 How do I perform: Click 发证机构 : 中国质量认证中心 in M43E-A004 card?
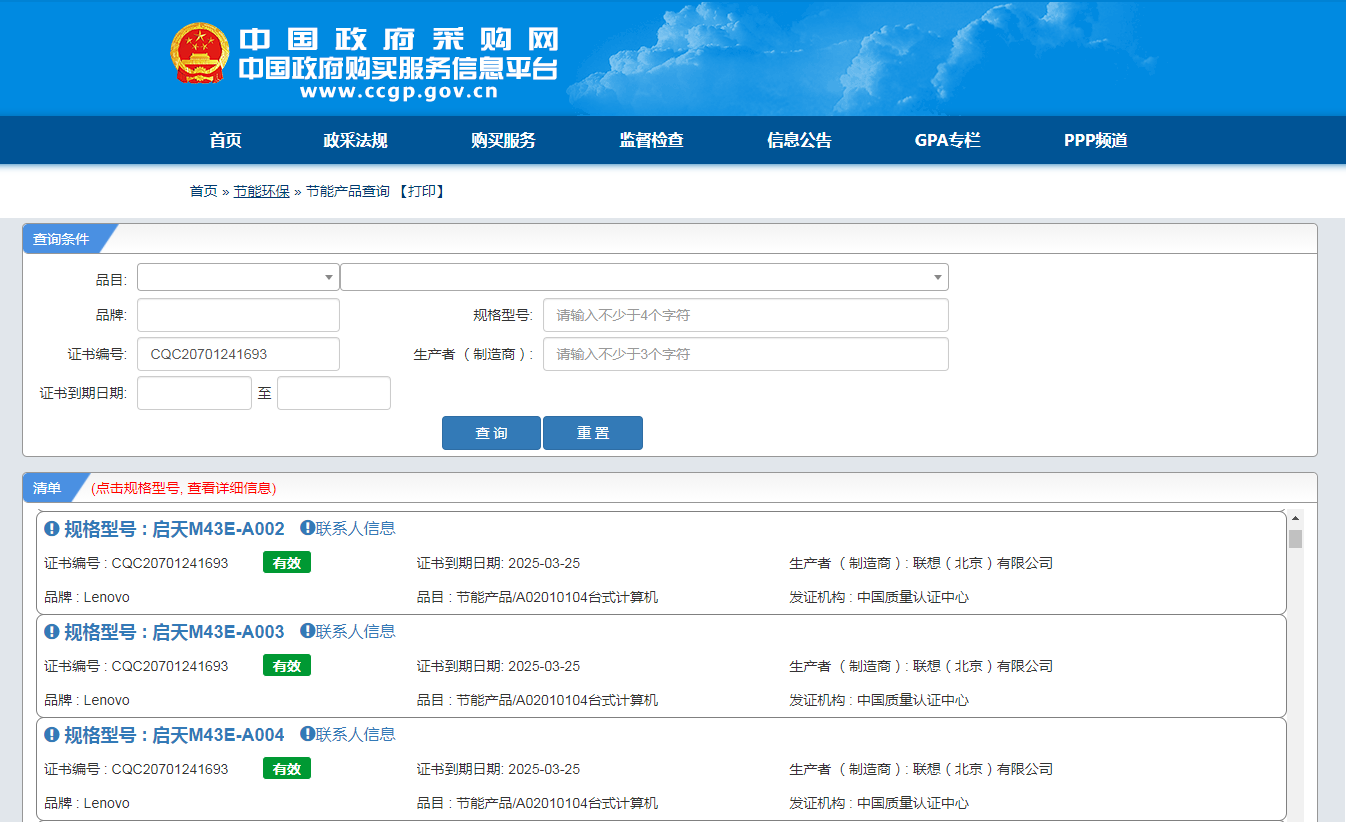click(x=879, y=803)
